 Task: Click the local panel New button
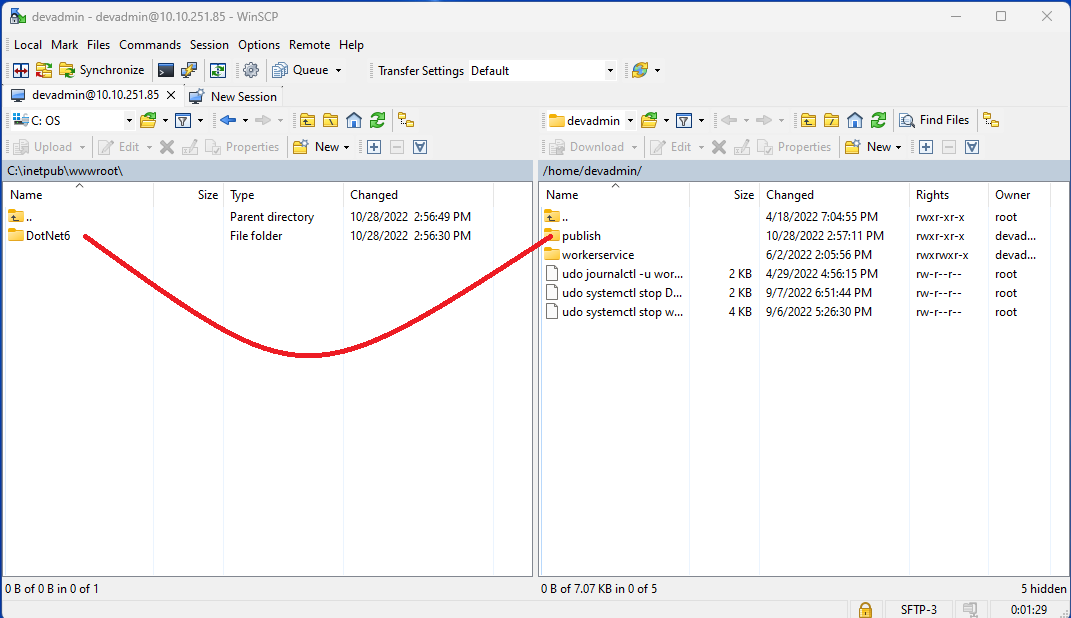pyautogui.click(x=321, y=147)
